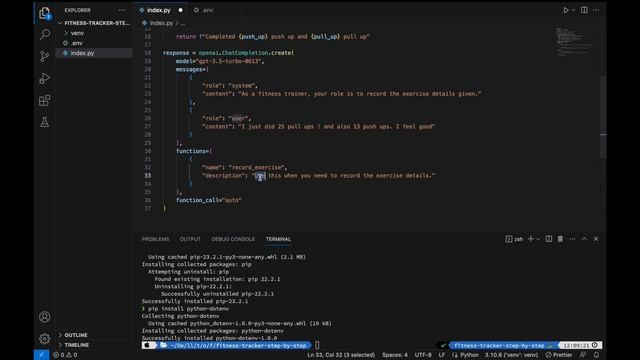
Task: Open run options dropdown arrow
Action: coord(573,10)
